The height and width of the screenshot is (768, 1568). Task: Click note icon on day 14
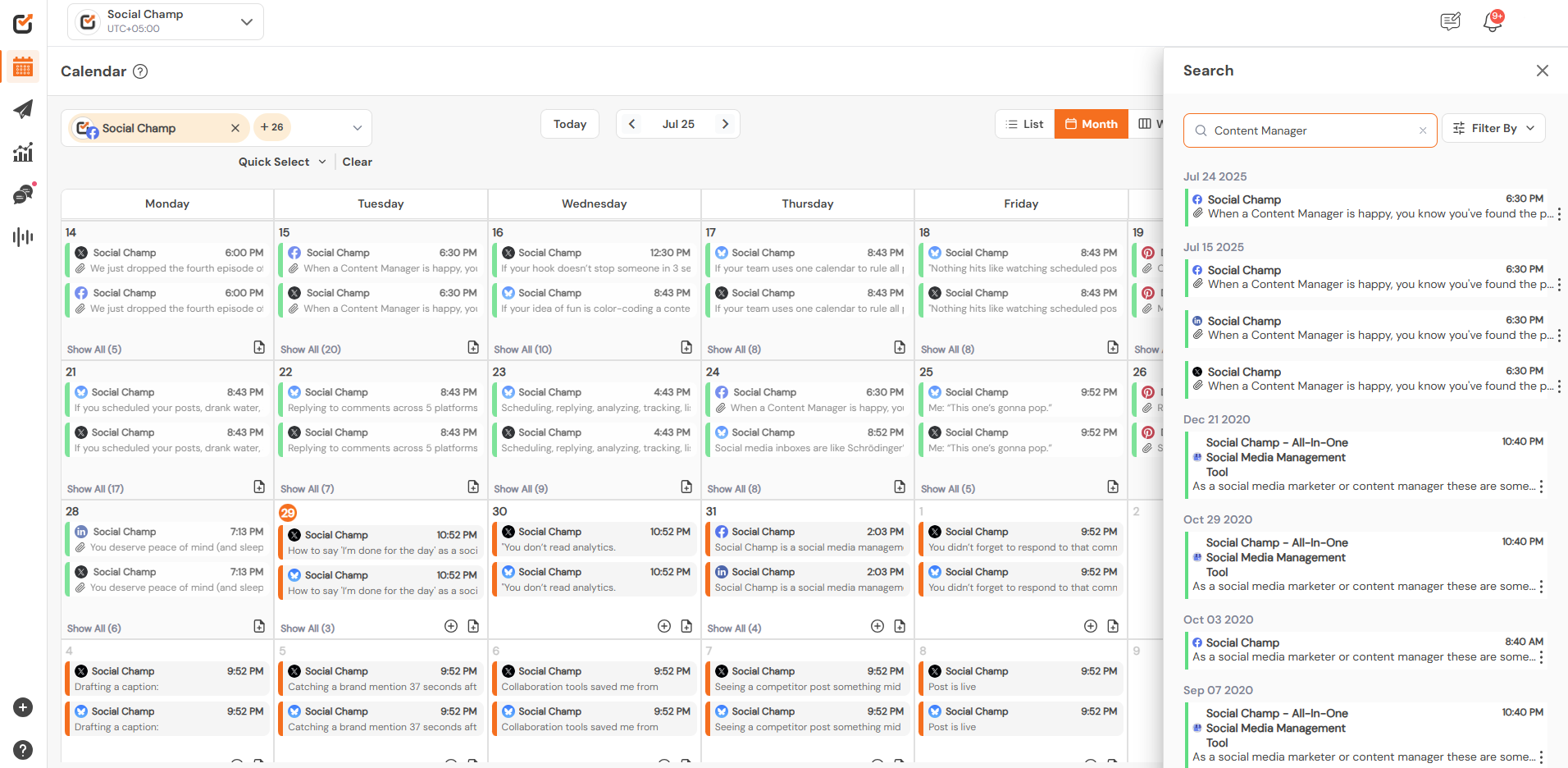coord(259,347)
